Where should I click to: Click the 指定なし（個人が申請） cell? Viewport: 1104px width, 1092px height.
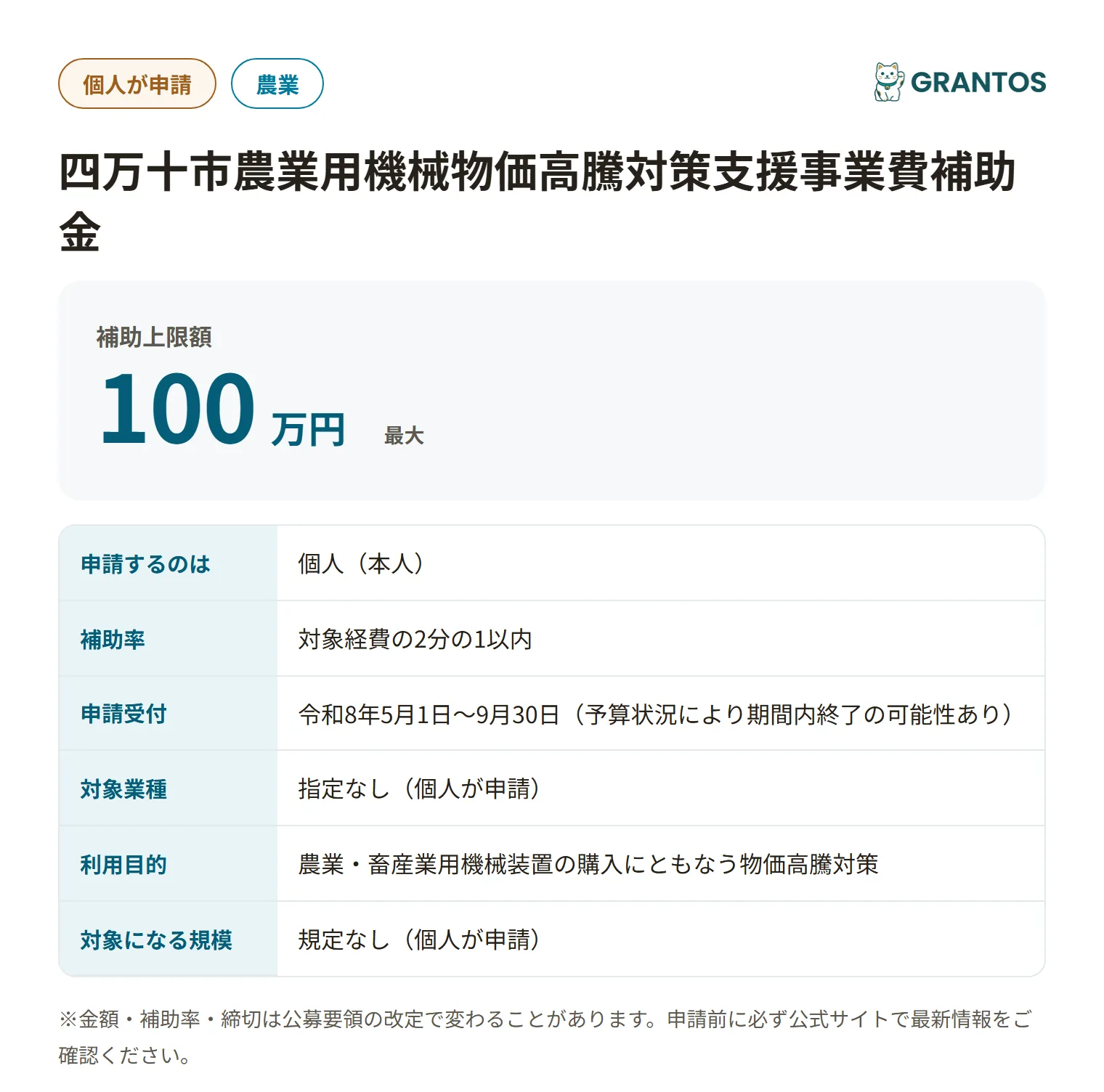661,789
